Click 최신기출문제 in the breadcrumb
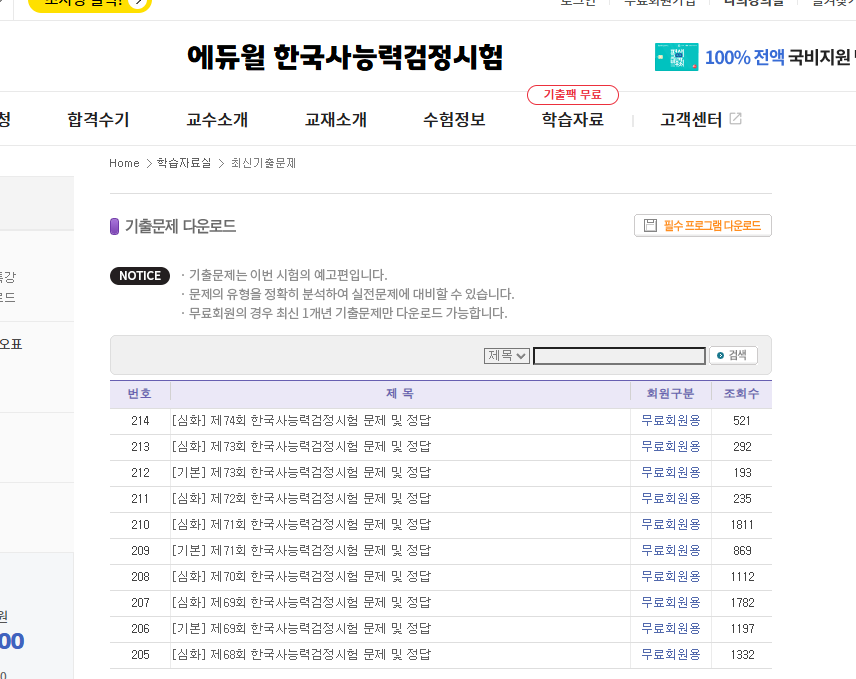 click(x=263, y=163)
